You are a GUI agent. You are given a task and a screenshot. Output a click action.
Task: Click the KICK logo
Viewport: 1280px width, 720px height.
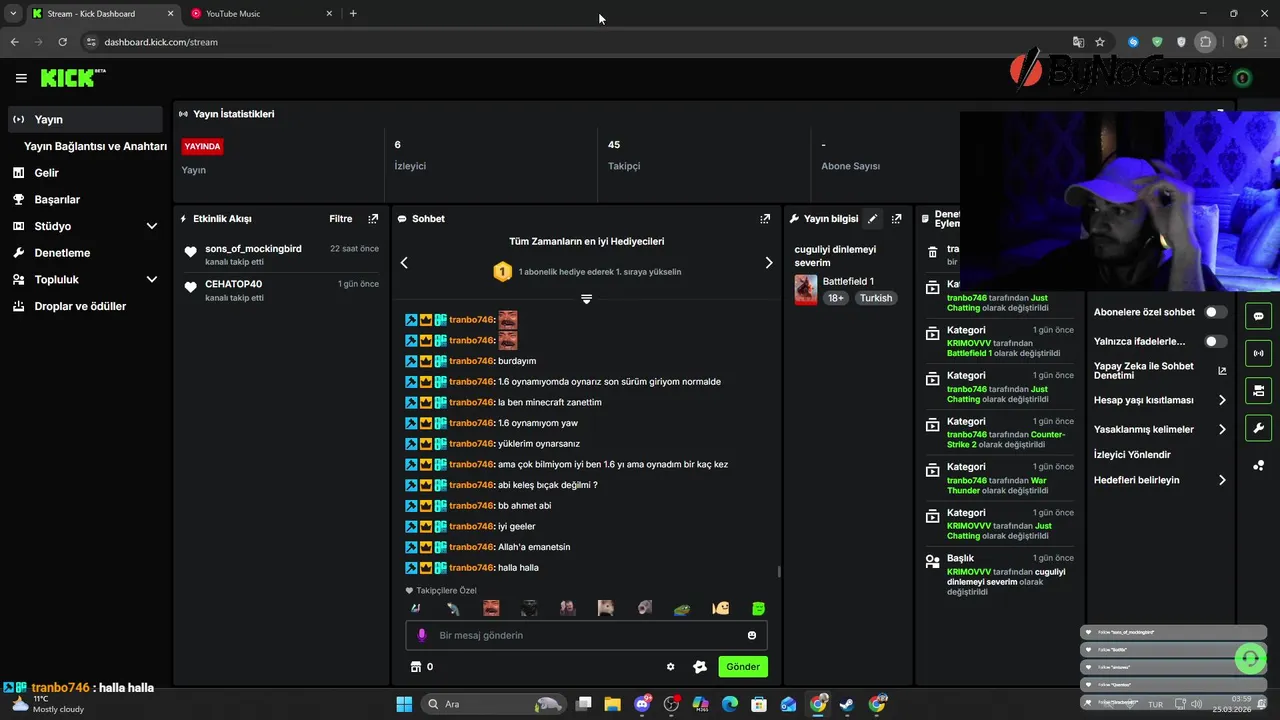pos(72,78)
